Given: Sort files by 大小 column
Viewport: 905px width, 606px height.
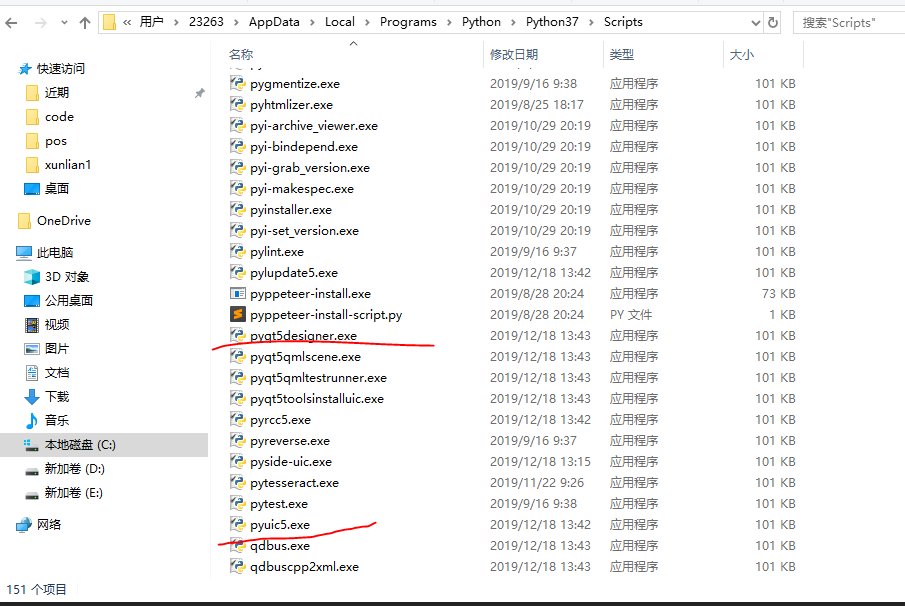Looking at the screenshot, I should [742, 55].
